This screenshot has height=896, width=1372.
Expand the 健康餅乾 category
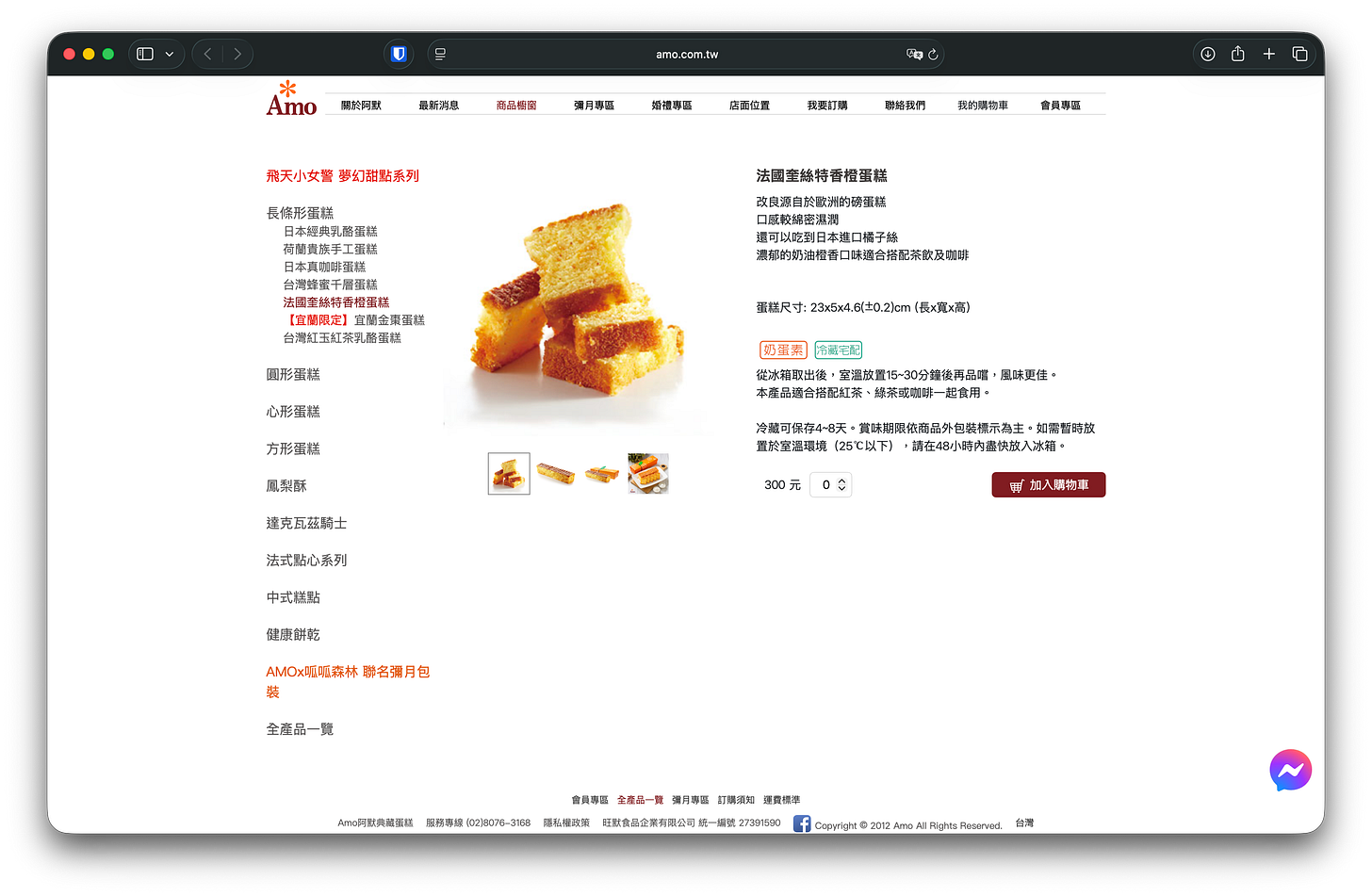pyautogui.click(x=293, y=635)
